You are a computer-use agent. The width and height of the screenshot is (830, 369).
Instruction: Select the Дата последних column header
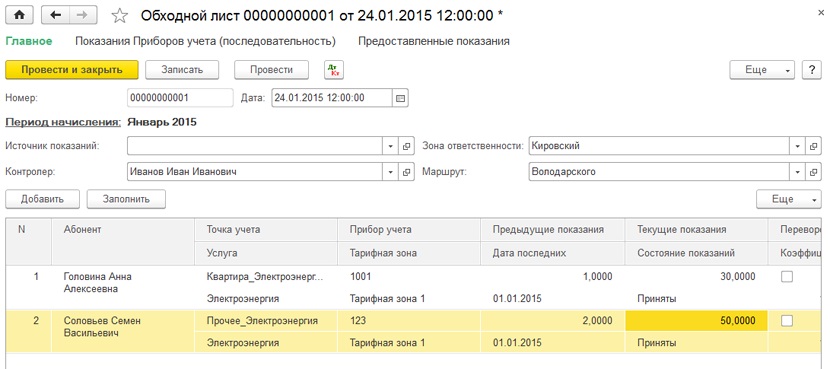[552, 253]
